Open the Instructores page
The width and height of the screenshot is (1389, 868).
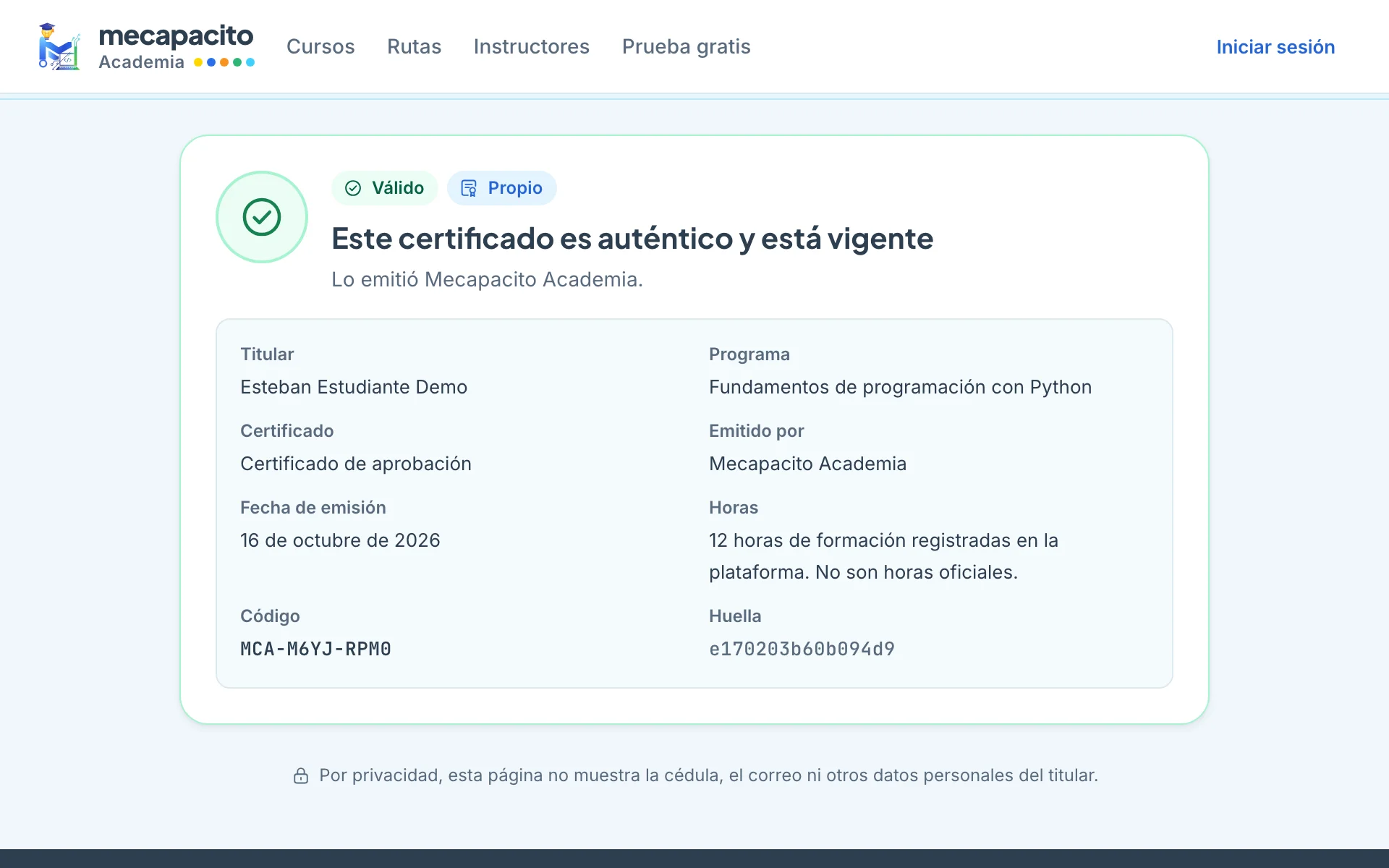532,46
